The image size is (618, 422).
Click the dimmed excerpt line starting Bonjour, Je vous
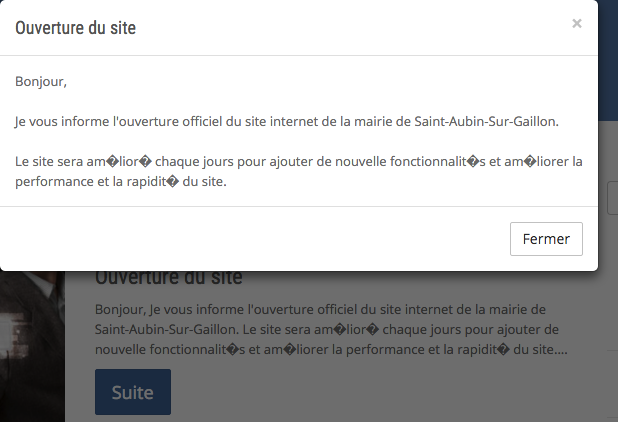pyautogui.click(x=320, y=309)
